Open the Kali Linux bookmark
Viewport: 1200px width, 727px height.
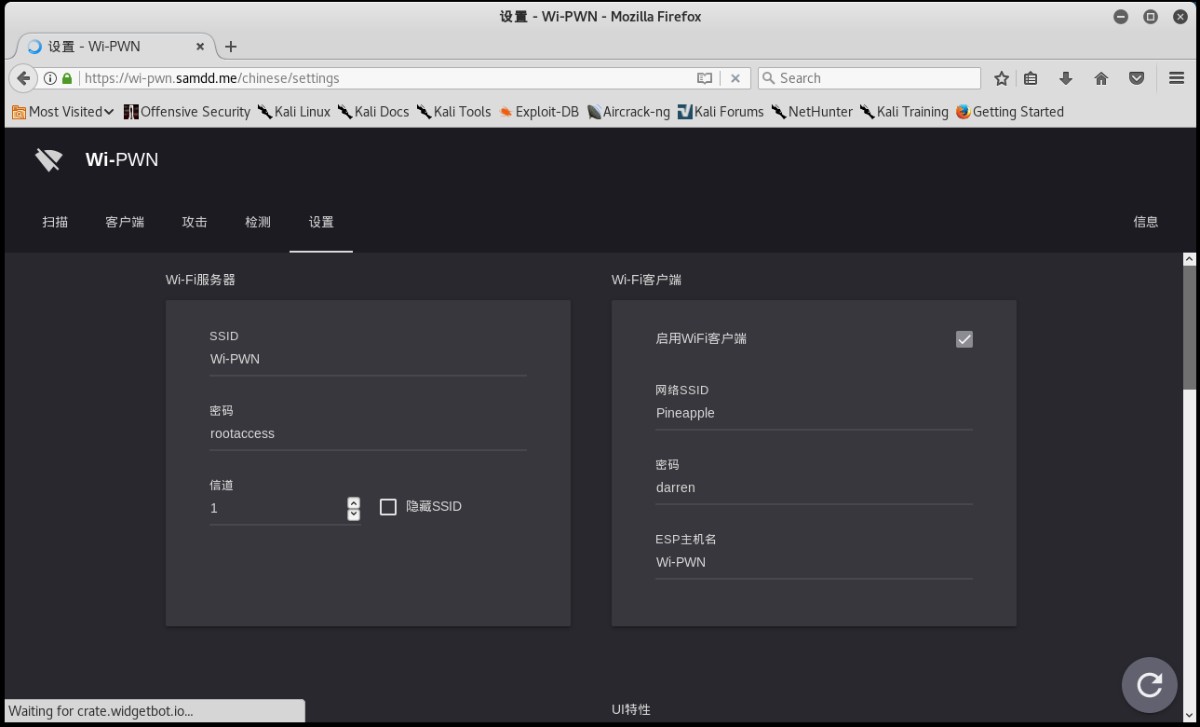[x=294, y=112]
